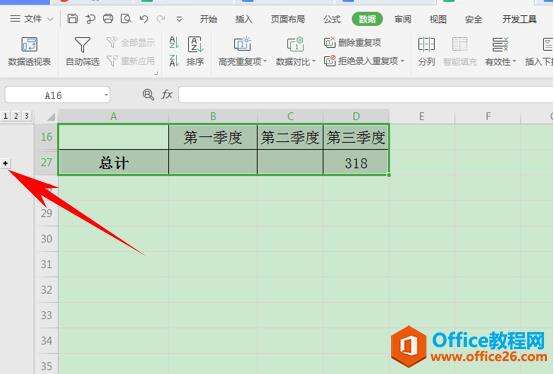Image resolution: width=554 pixels, height=374 pixels.
Task: Select row 33 header
Action: (46, 315)
